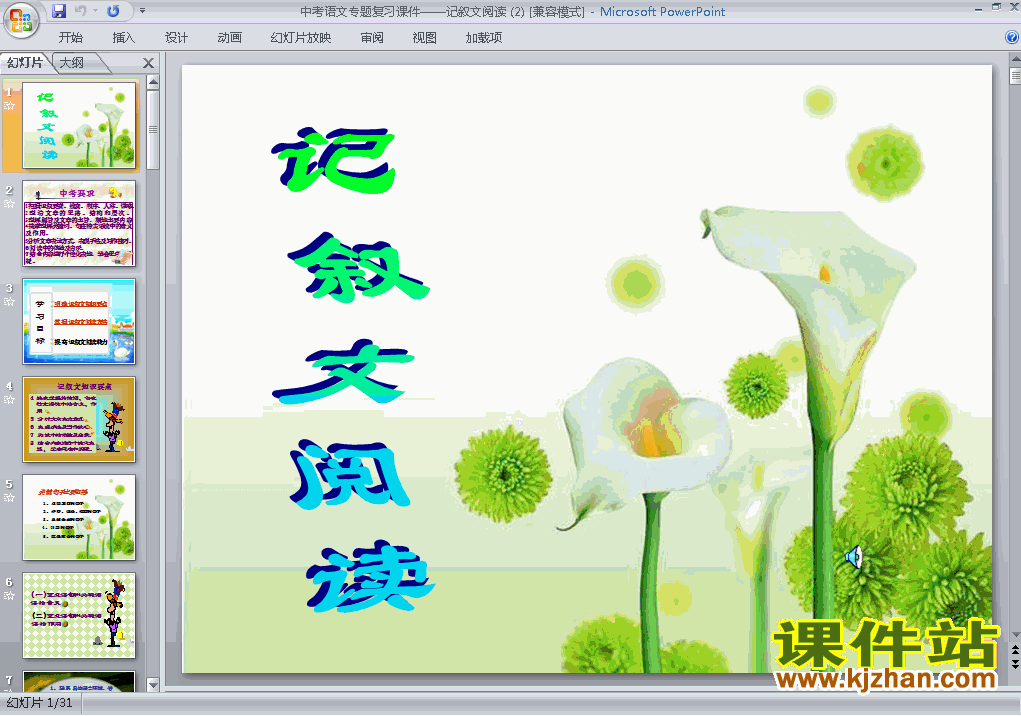
Task: Open the undo history dropdown arrow
Action: click(95, 11)
